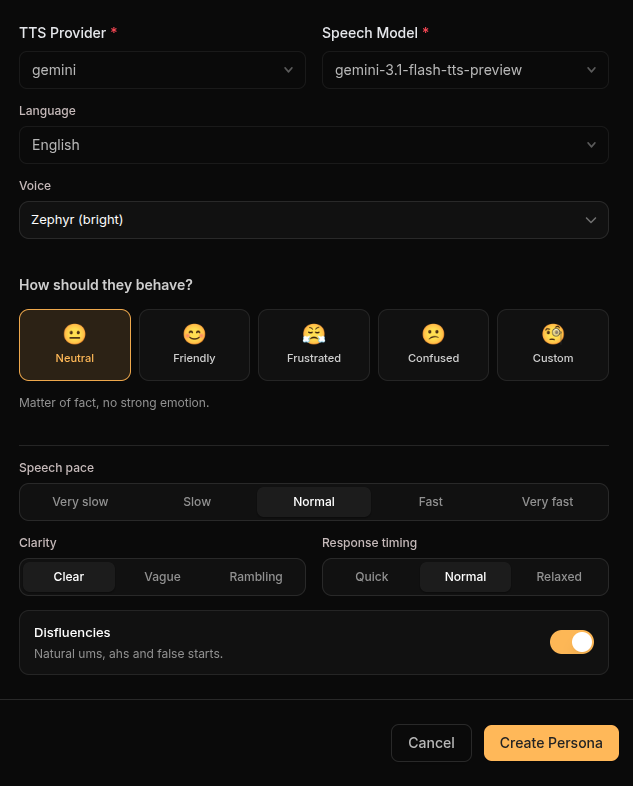Viewport: 633px width, 786px height.
Task: Pick the Frustrated steaming face emoji
Action: tap(314, 334)
